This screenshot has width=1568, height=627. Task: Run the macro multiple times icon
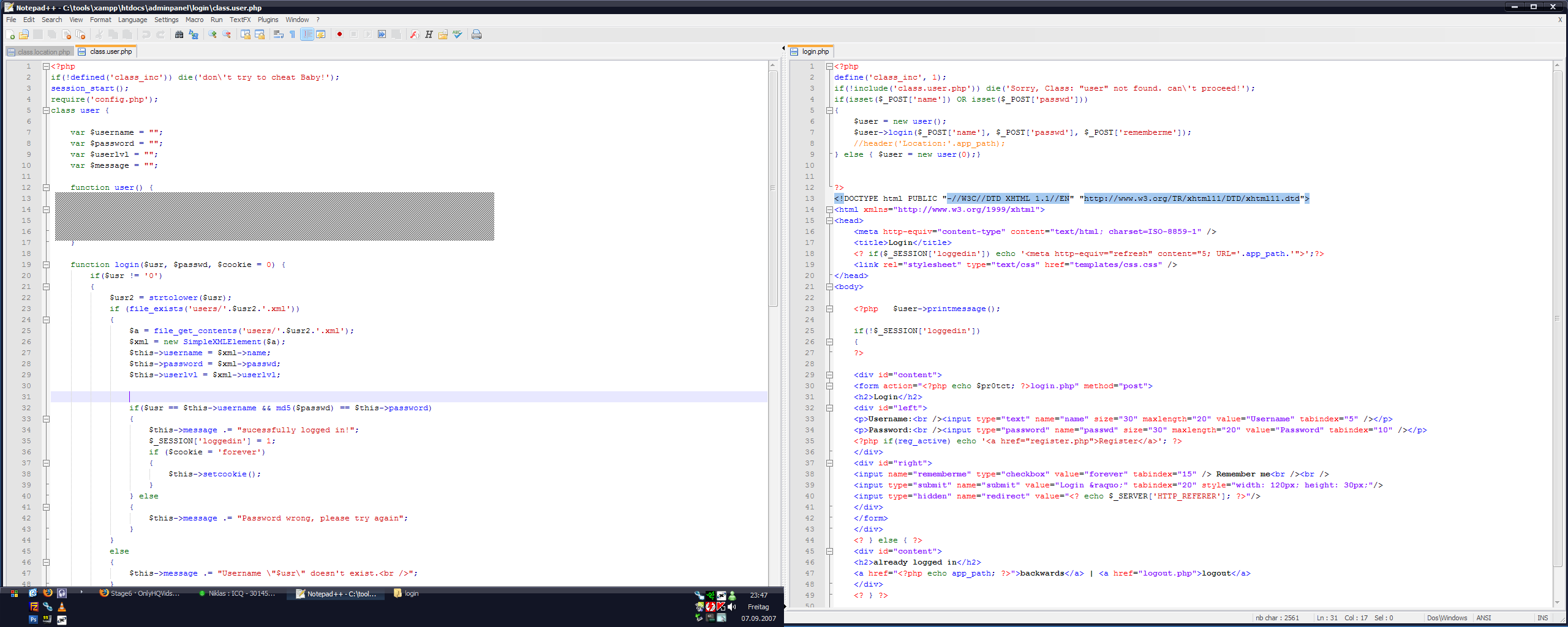point(382,34)
